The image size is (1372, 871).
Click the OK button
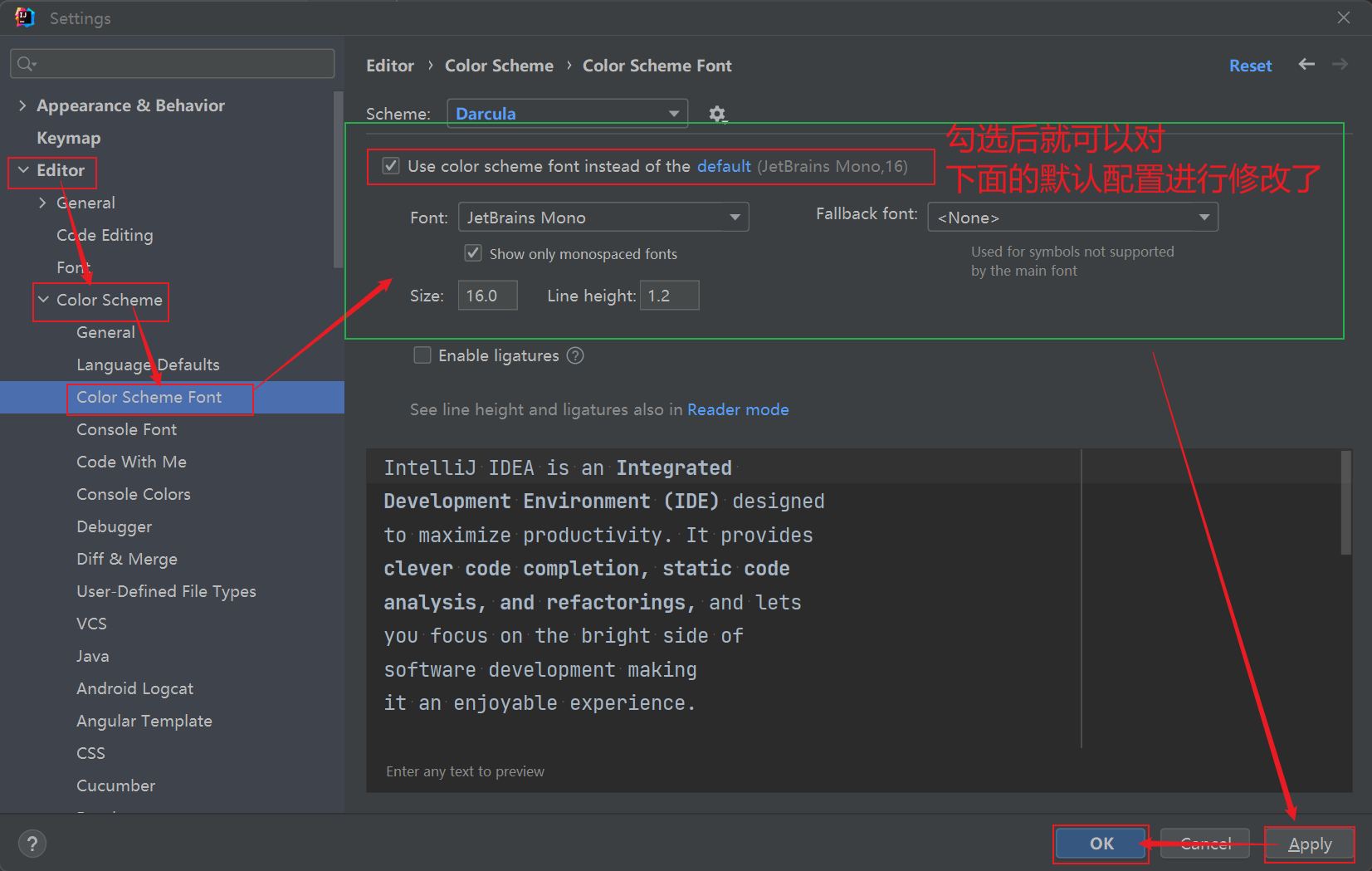pyautogui.click(x=1101, y=844)
